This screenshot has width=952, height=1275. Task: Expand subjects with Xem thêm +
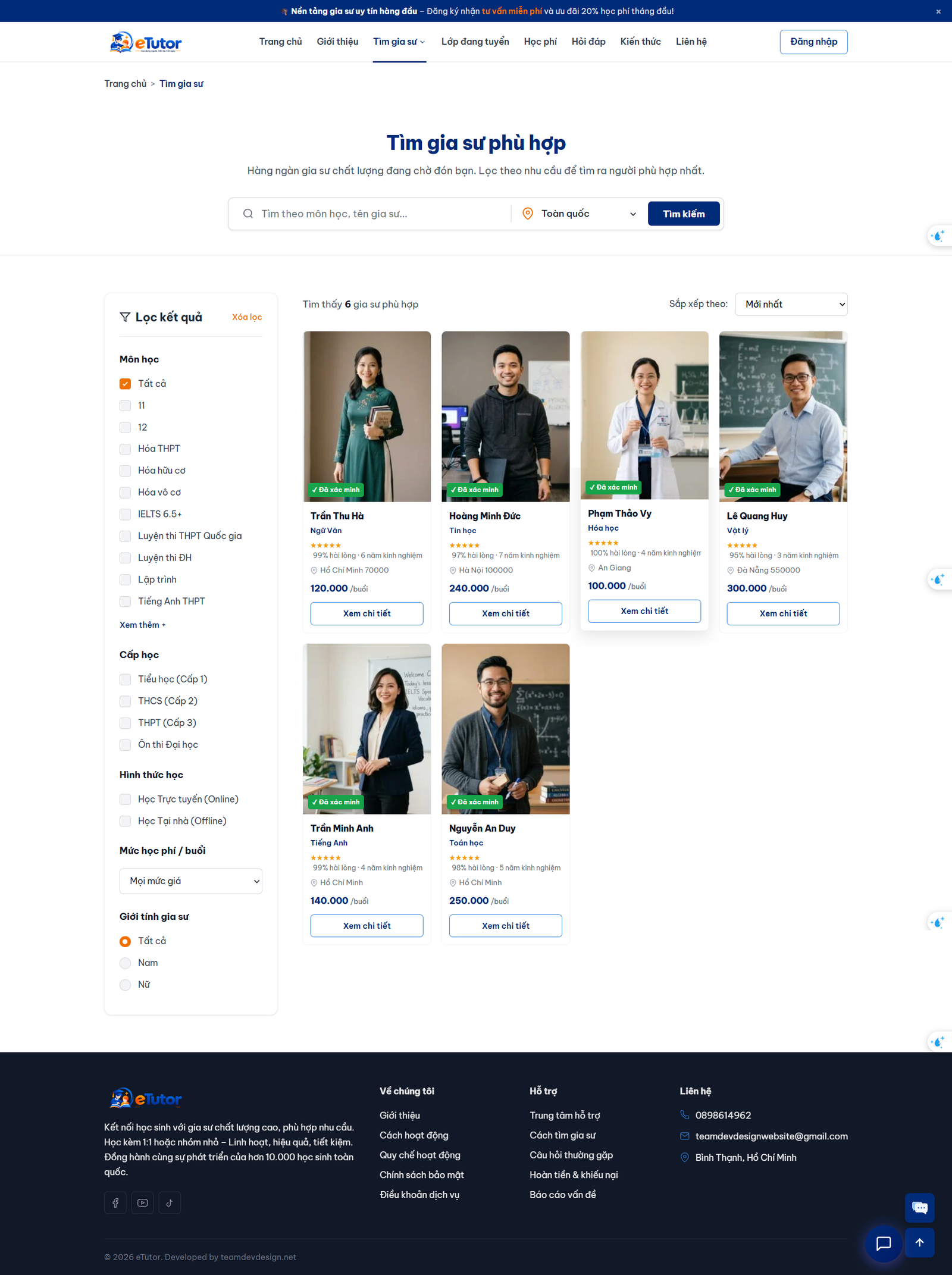(143, 625)
